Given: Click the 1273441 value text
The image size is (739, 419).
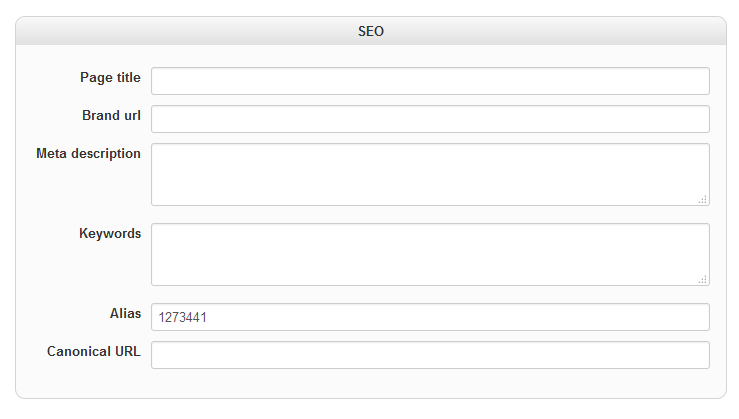Looking at the screenshot, I should (182, 318).
